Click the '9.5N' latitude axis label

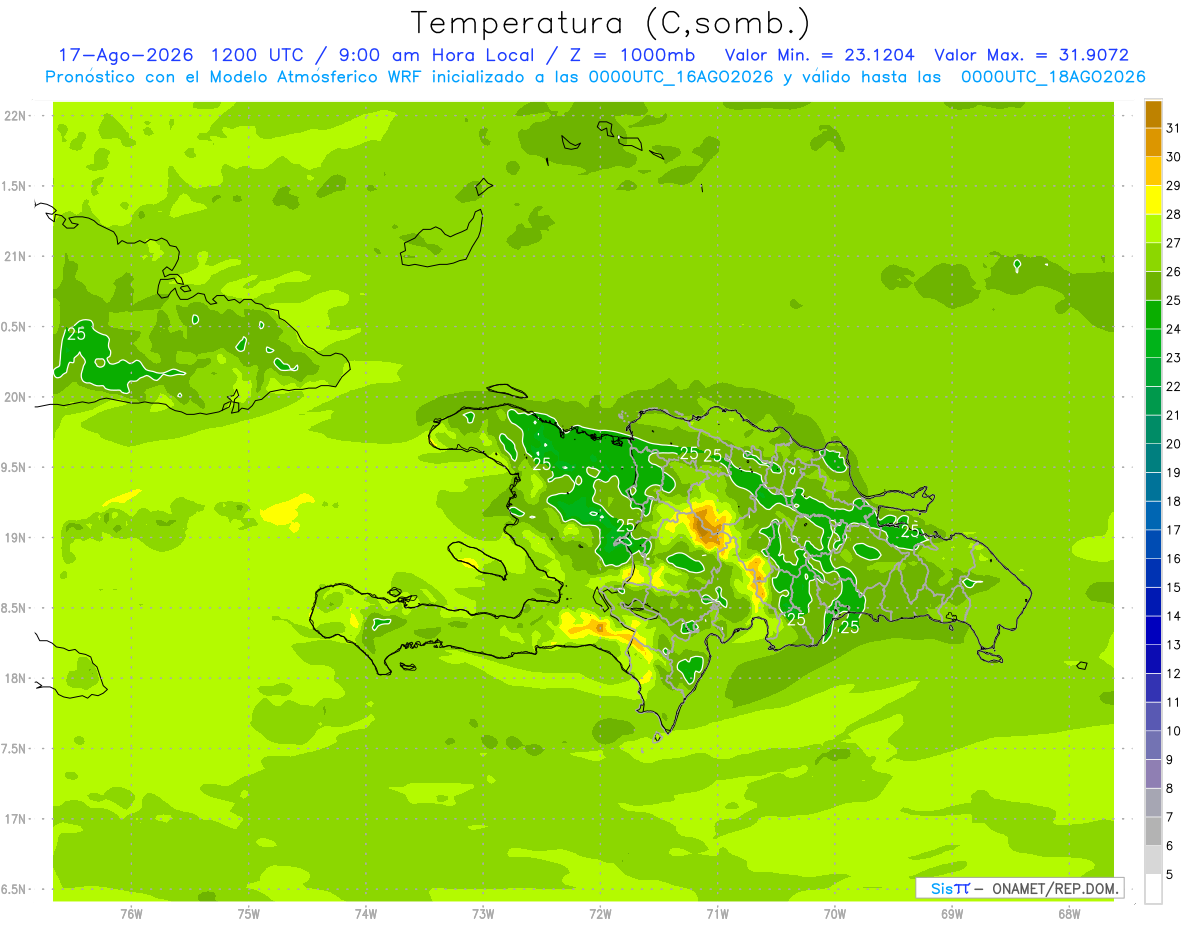[x=14, y=467]
